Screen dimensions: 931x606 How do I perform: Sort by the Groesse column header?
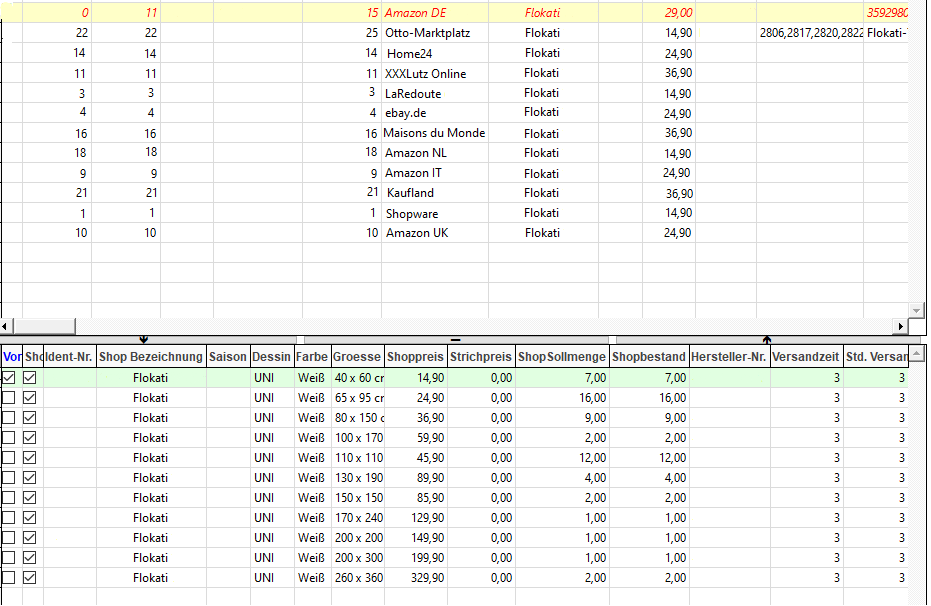357,357
